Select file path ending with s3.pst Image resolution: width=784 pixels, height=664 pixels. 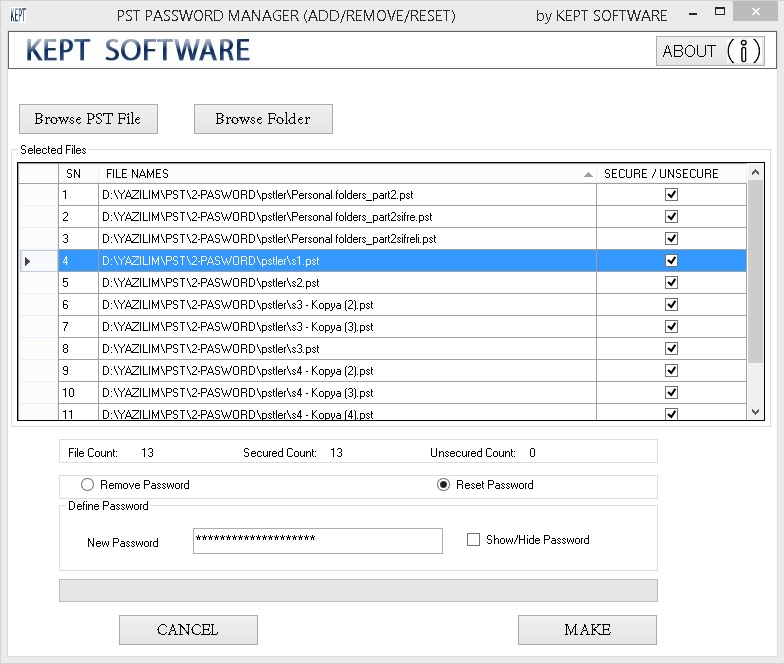(x=348, y=348)
